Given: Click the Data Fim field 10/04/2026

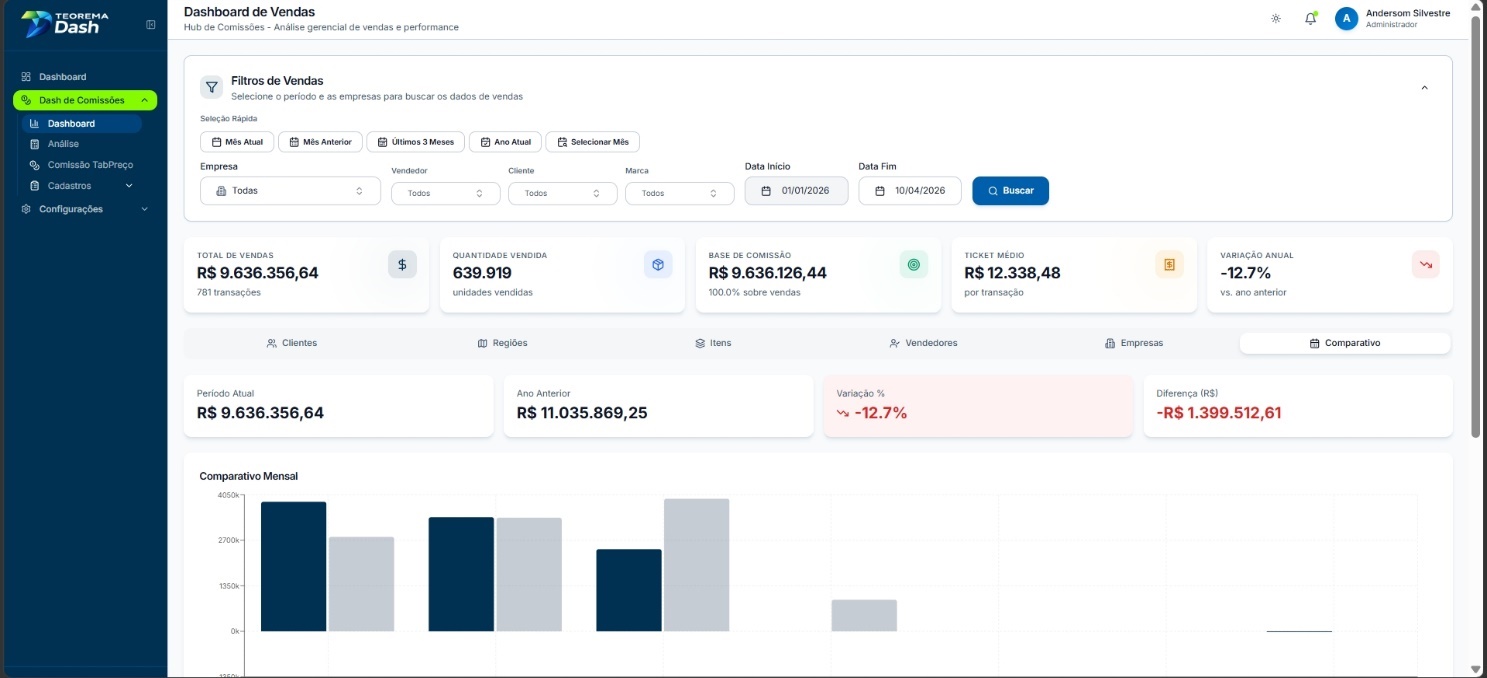Looking at the screenshot, I should 909,191.
